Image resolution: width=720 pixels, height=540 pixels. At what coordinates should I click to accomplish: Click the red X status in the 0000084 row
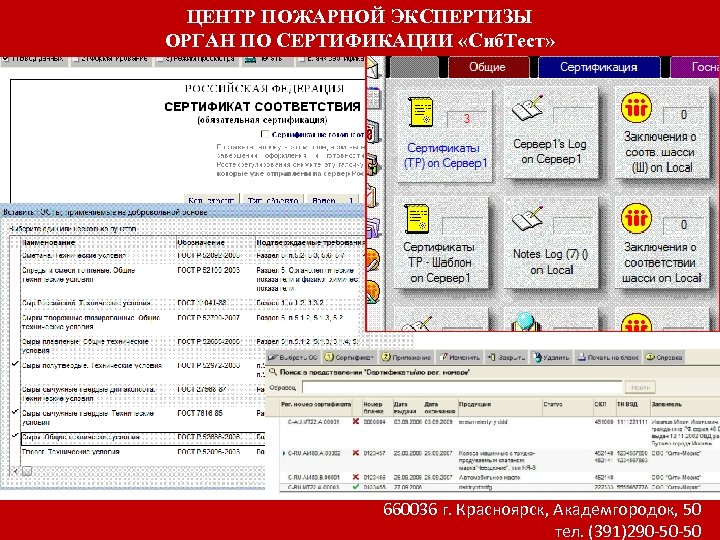355,421
